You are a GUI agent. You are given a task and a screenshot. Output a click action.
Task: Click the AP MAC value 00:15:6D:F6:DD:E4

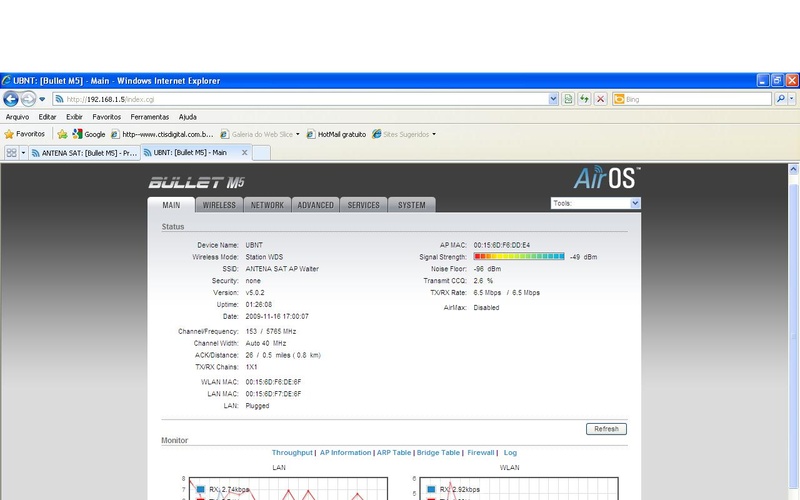coord(502,245)
